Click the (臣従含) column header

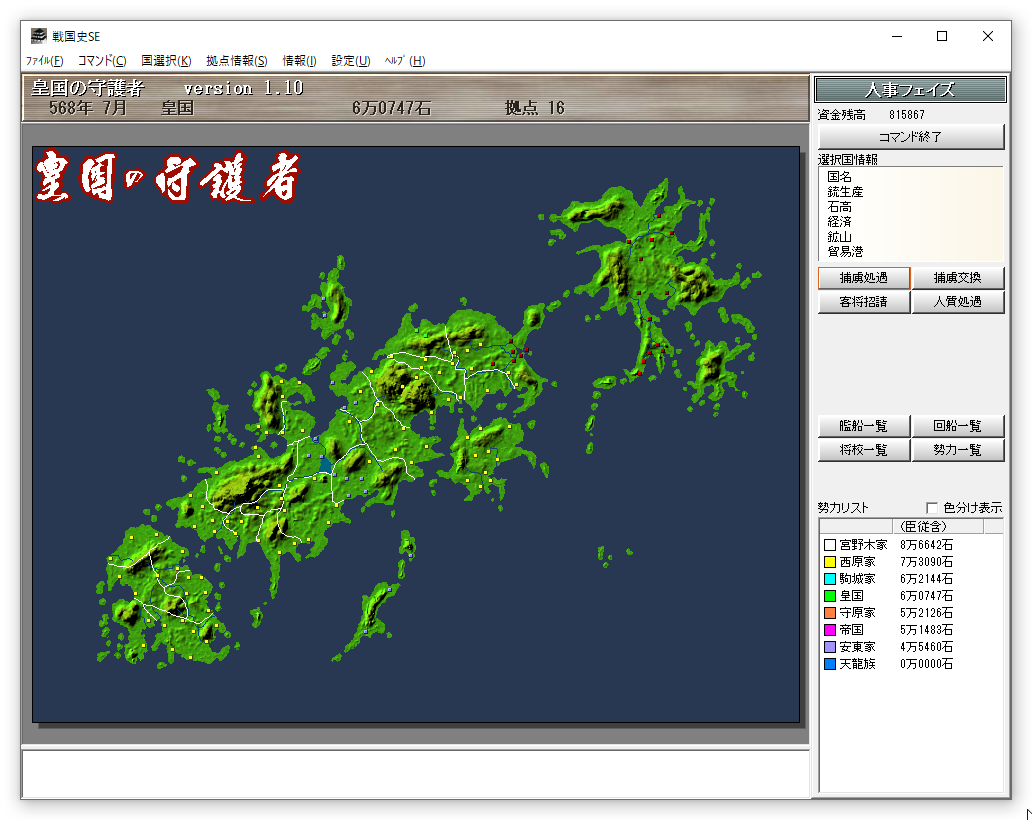click(x=923, y=527)
